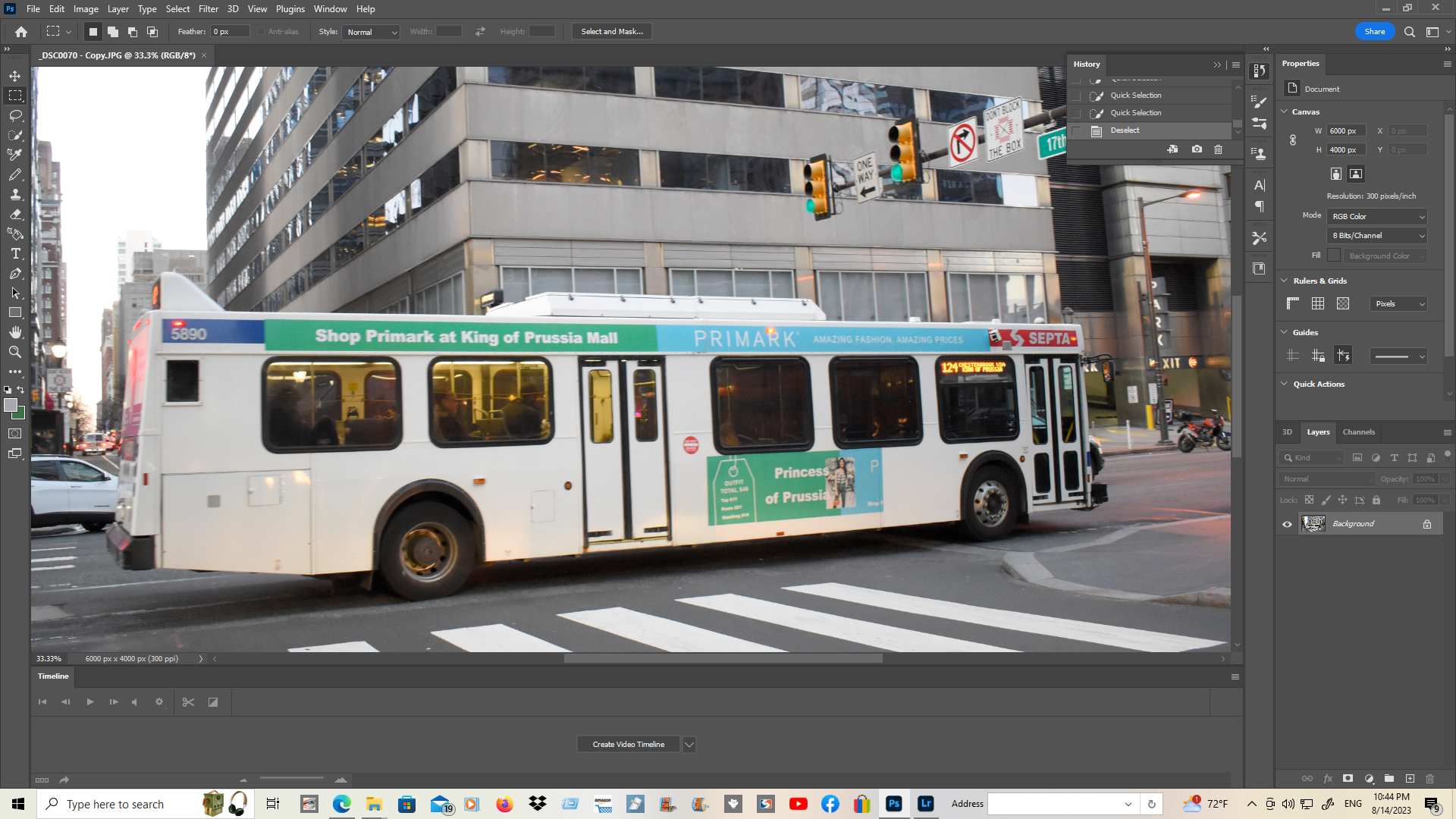Click the Create Video Timeline button
The width and height of the screenshot is (1456, 819).
click(629, 745)
